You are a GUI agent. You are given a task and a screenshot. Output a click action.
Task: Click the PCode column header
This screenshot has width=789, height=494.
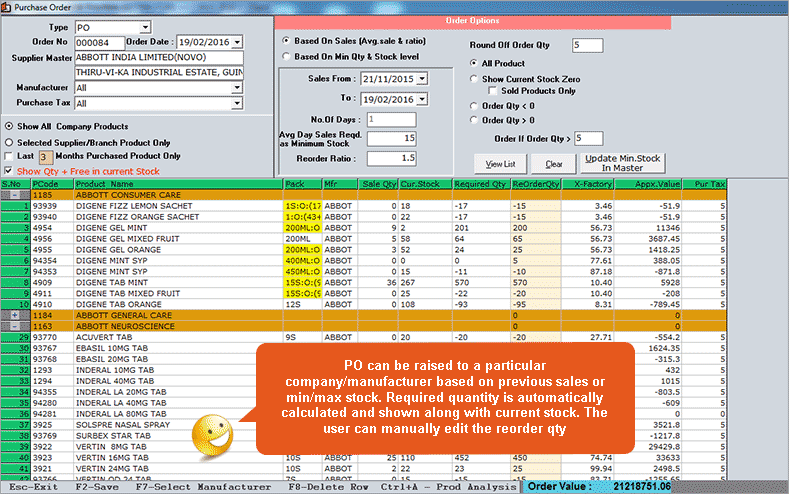[x=52, y=184]
